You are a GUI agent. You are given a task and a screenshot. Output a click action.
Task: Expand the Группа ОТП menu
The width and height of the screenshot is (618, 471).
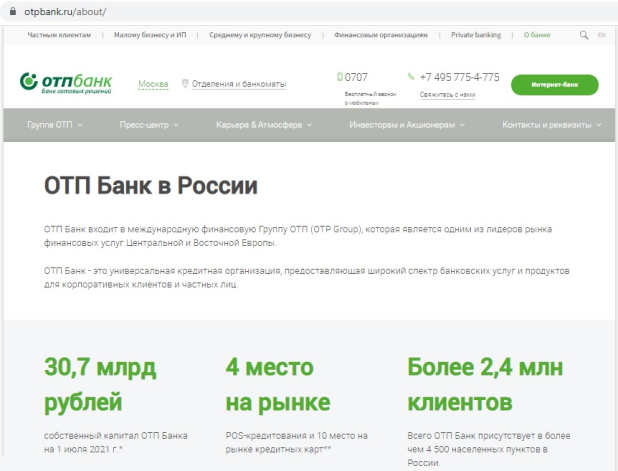pos(55,125)
